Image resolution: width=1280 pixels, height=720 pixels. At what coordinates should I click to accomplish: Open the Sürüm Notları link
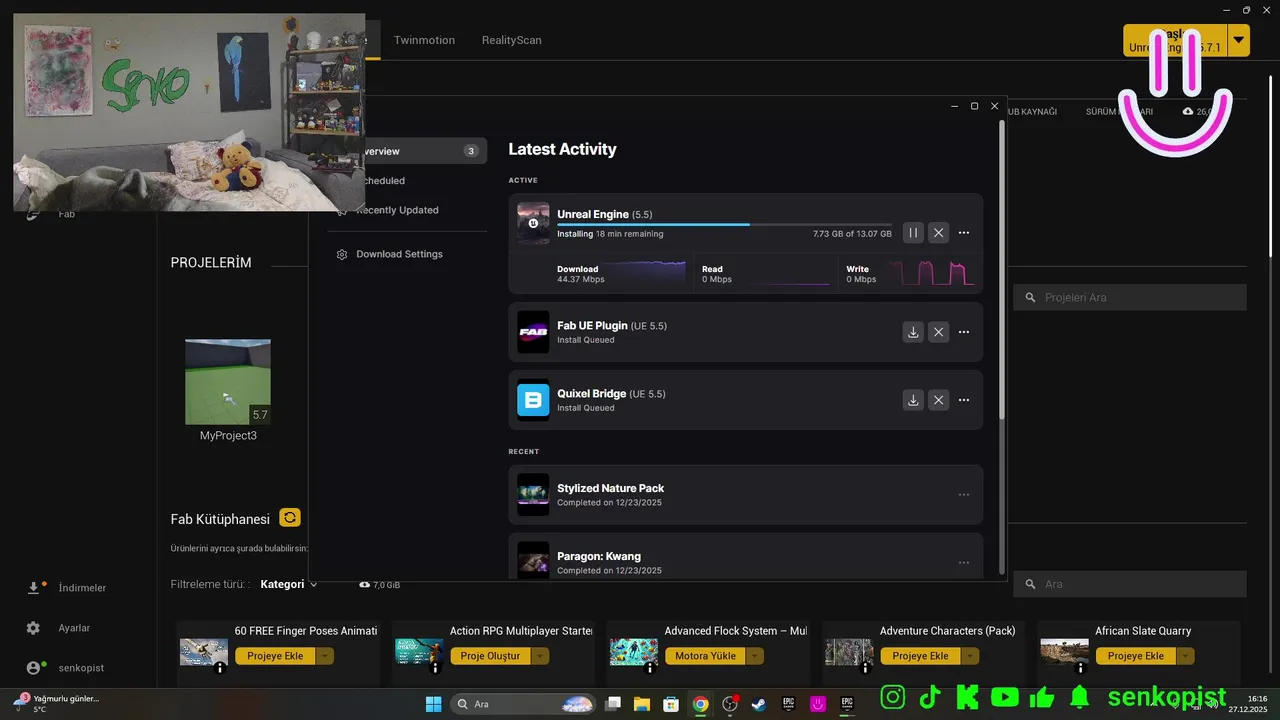click(1119, 111)
